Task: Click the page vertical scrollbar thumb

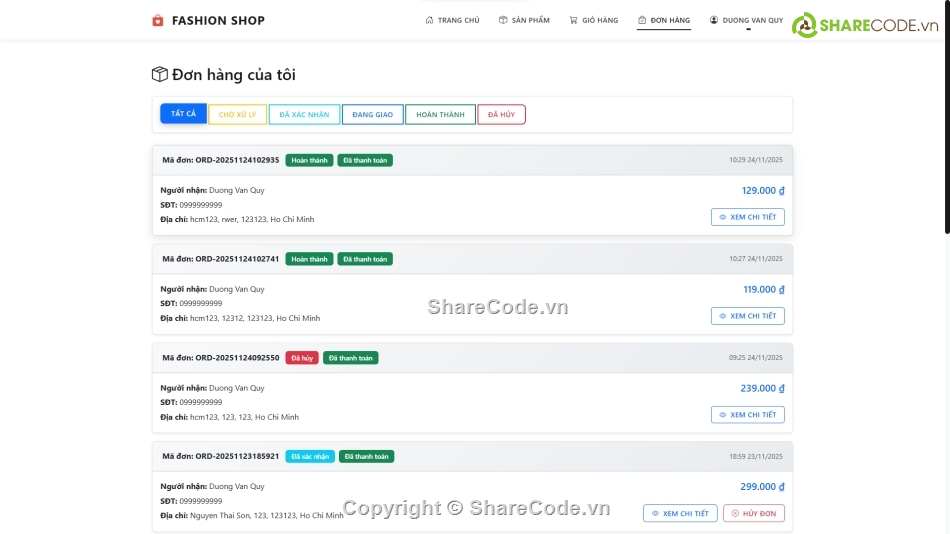Action: pos(947,116)
